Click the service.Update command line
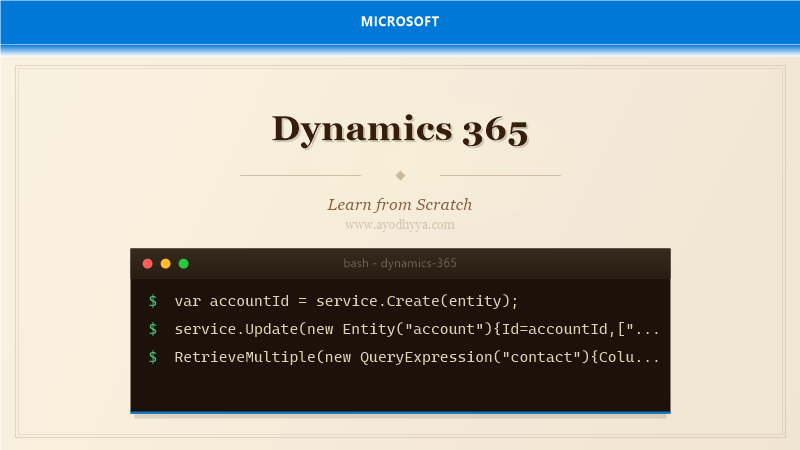This screenshot has width=800, height=450. [417, 329]
